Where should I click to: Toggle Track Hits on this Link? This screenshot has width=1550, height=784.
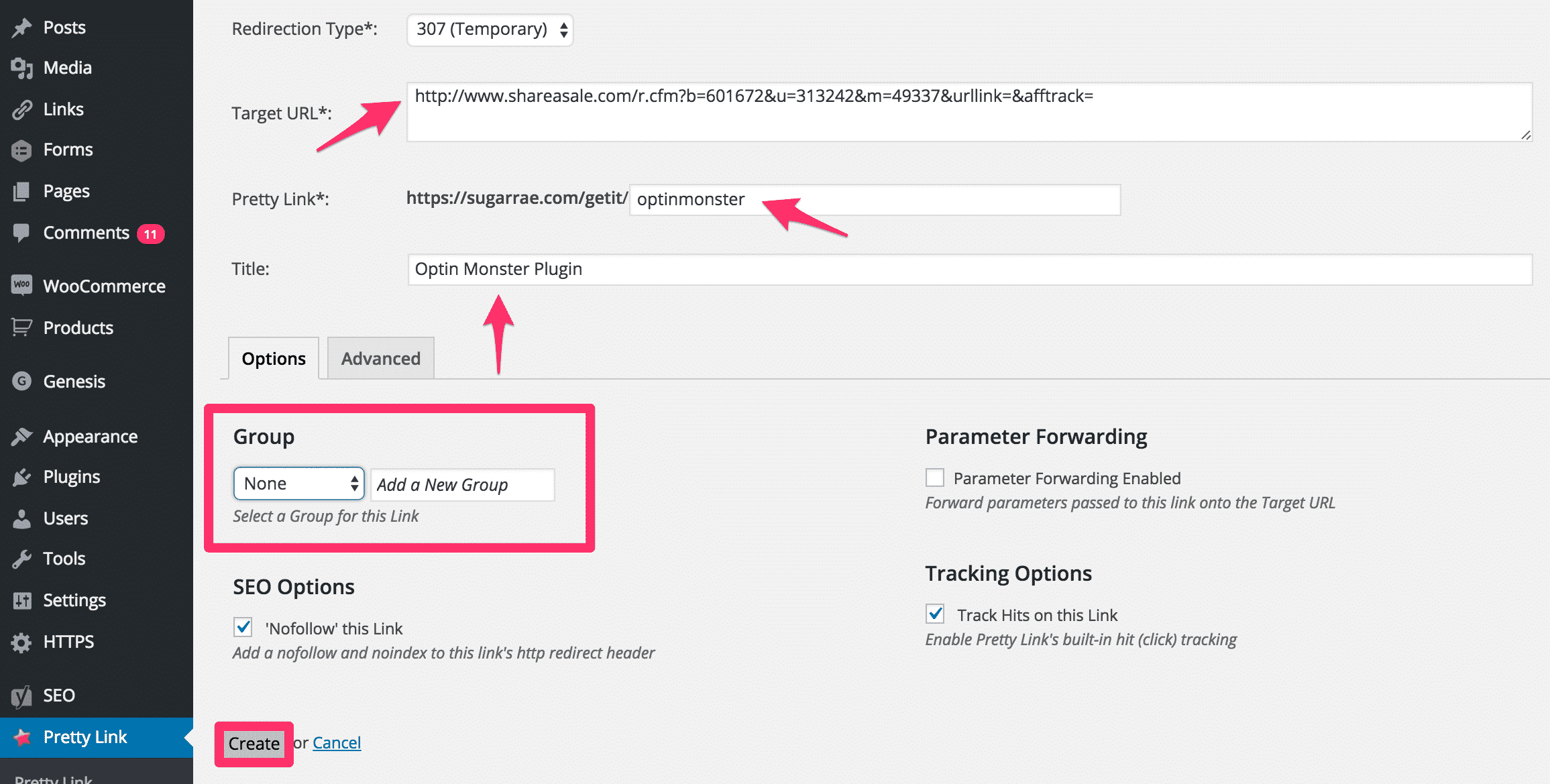click(x=935, y=614)
